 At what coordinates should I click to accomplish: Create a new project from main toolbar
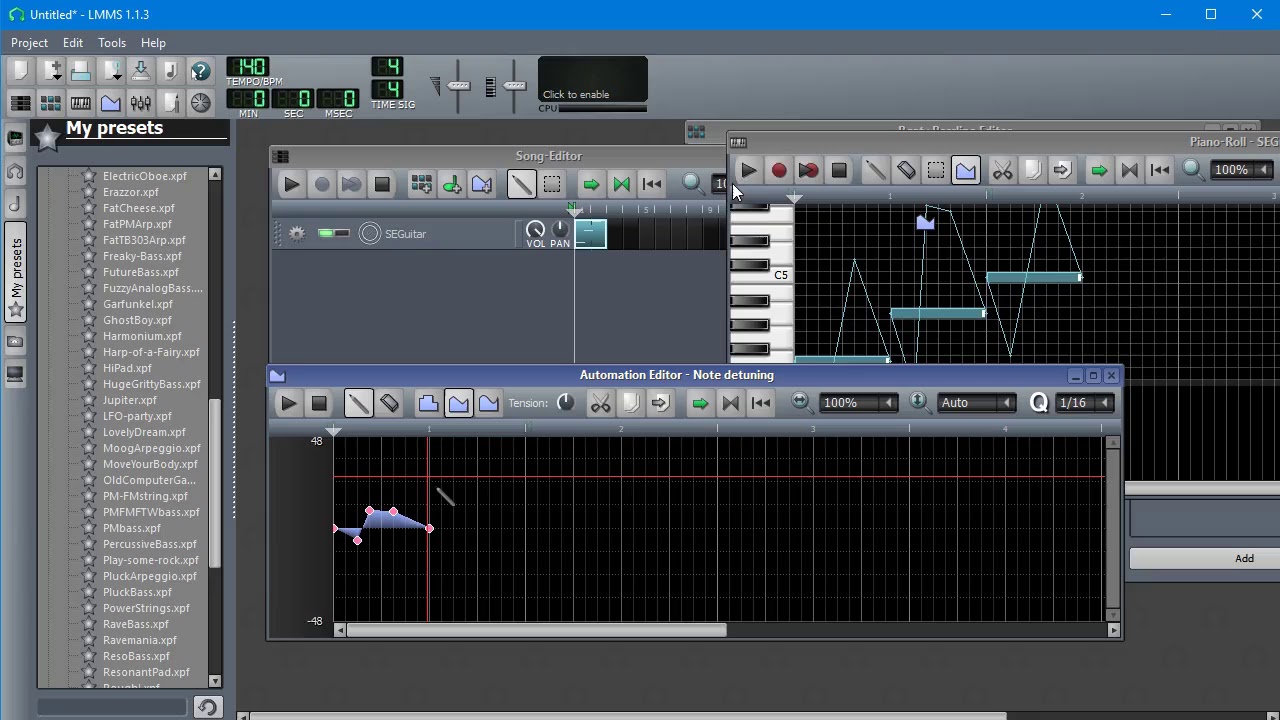tap(20, 71)
